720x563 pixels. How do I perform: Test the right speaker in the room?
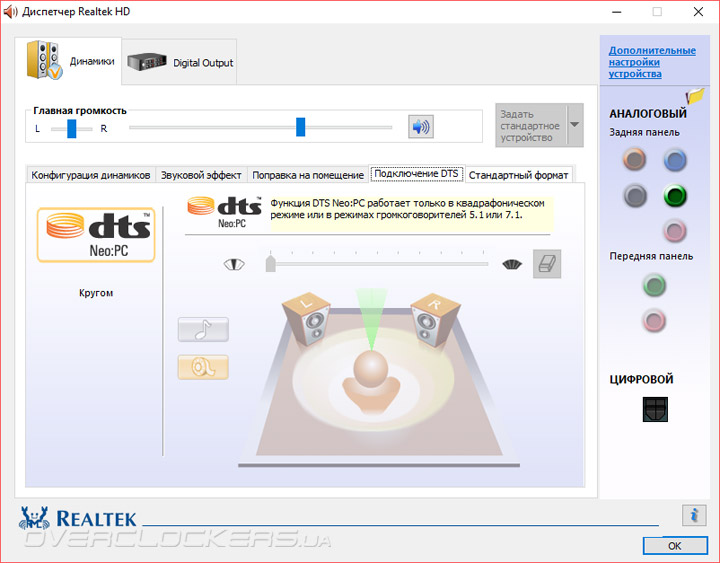click(x=434, y=319)
